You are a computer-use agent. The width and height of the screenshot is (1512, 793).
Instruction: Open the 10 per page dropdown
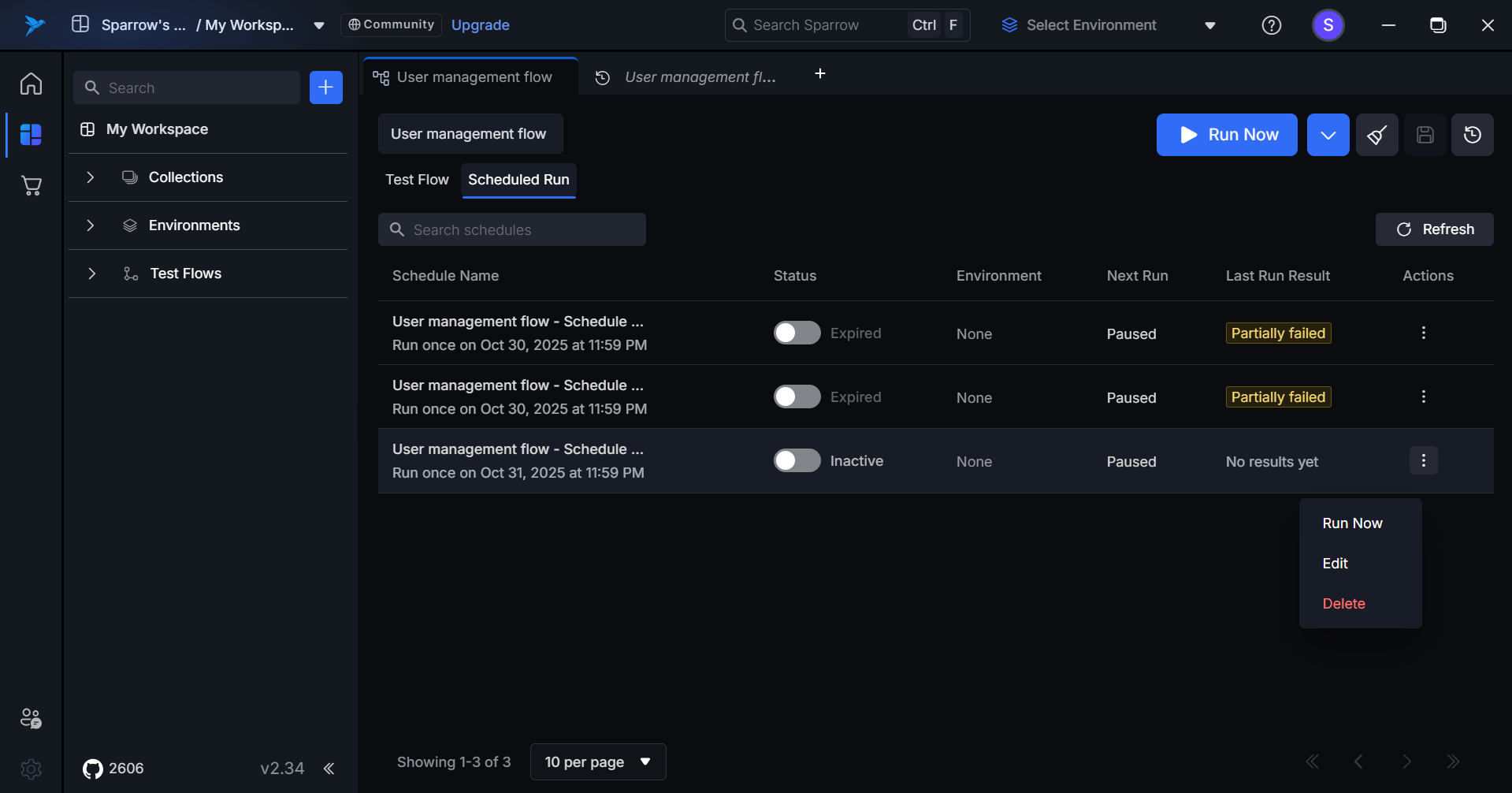(598, 762)
